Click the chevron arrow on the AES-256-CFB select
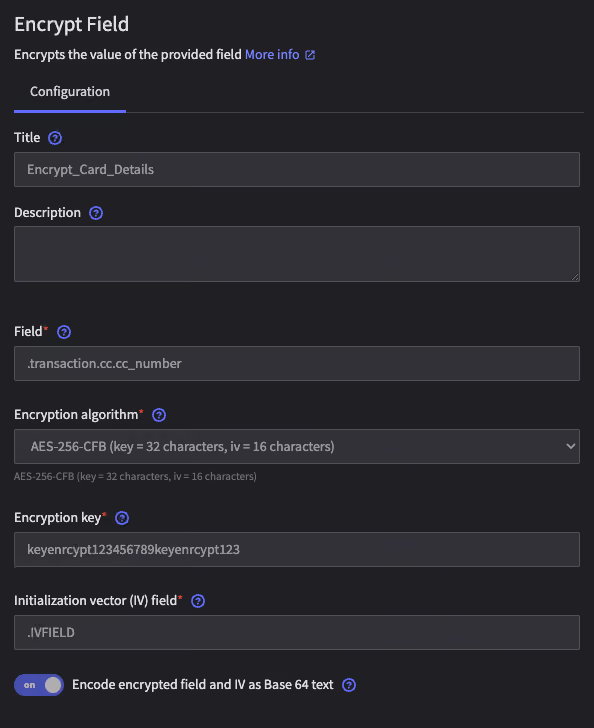Image resolution: width=594 pixels, height=728 pixels. pos(570,447)
